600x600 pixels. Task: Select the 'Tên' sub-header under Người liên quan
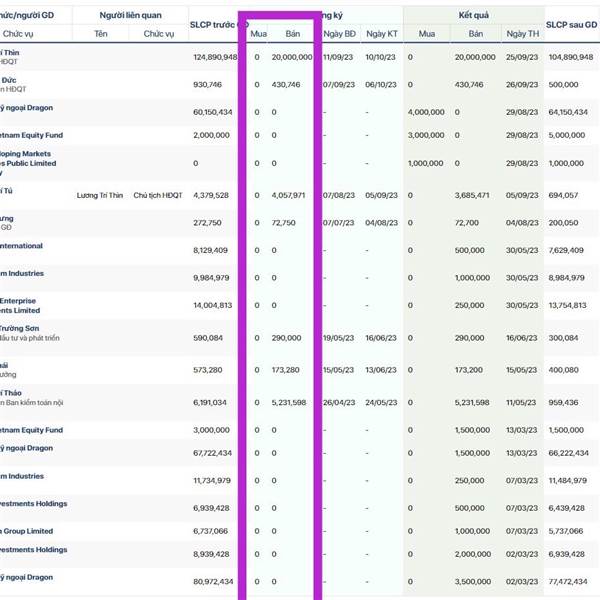coord(101,33)
